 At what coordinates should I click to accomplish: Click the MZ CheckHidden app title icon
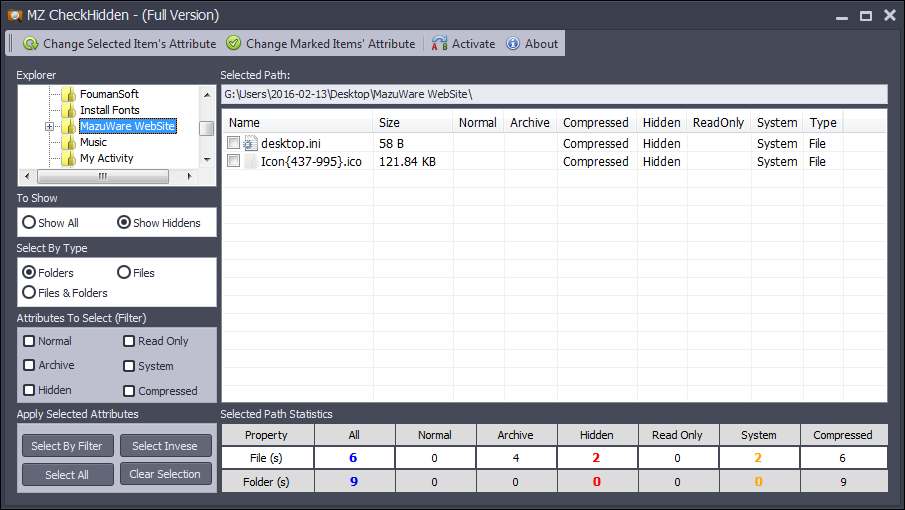coord(15,15)
